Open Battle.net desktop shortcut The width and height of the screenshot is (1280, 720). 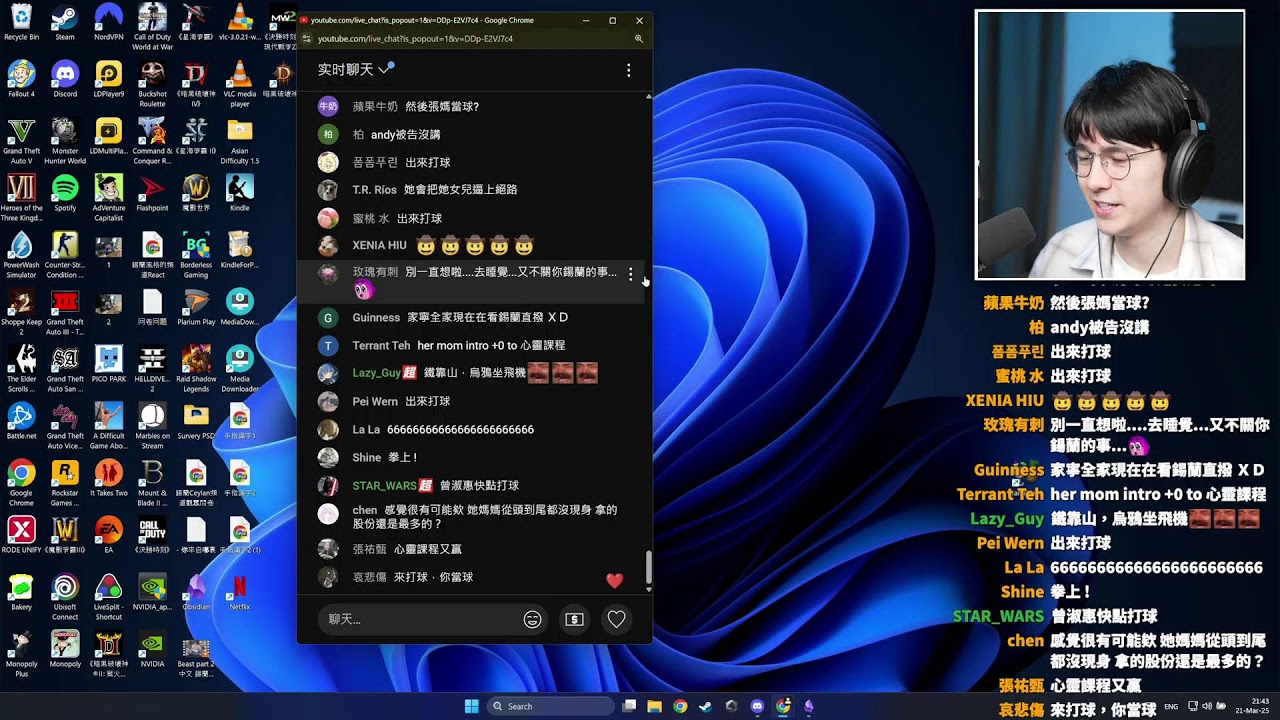click(x=21, y=421)
